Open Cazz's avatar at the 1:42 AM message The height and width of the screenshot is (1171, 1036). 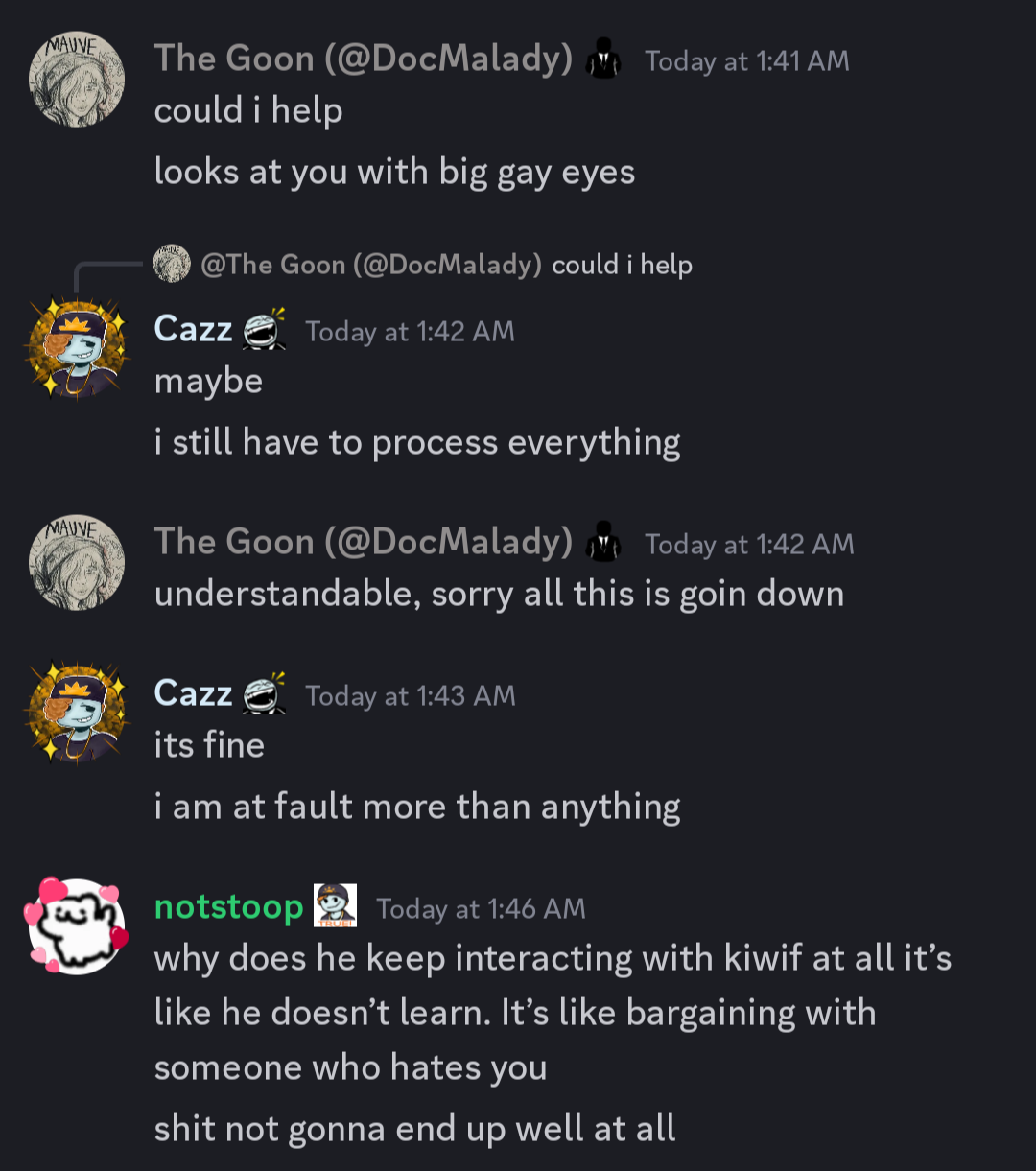point(77,349)
